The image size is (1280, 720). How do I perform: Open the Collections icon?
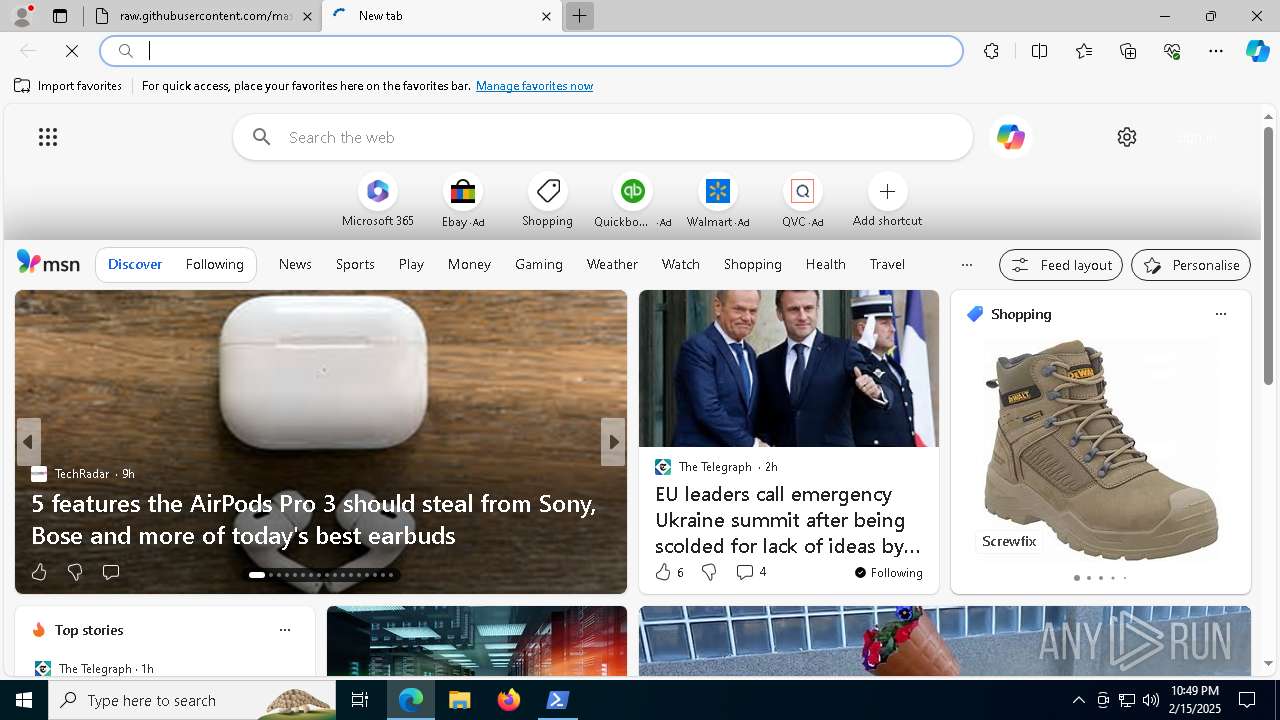coord(1129,51)
